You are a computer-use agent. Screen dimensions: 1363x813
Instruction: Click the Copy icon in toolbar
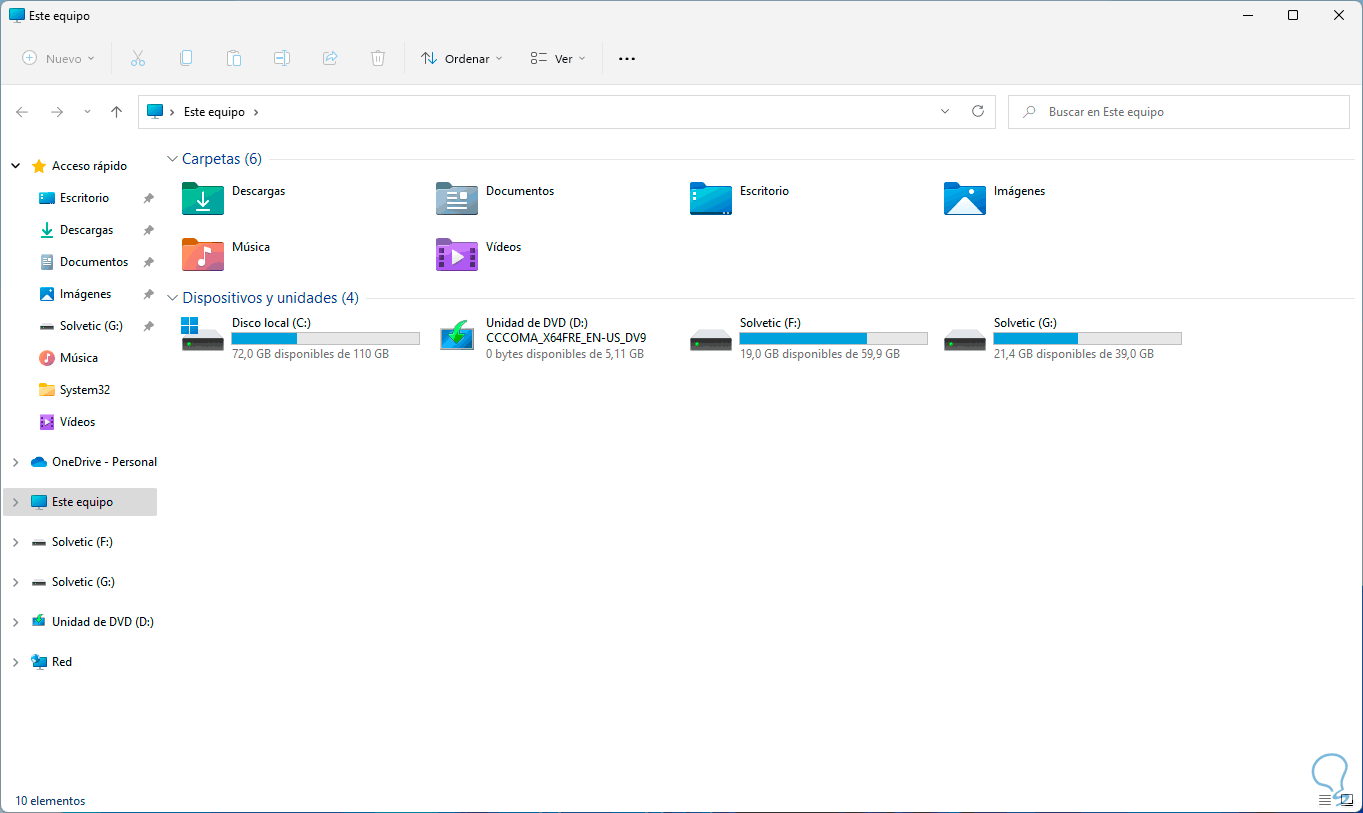[x=186, y=59]
